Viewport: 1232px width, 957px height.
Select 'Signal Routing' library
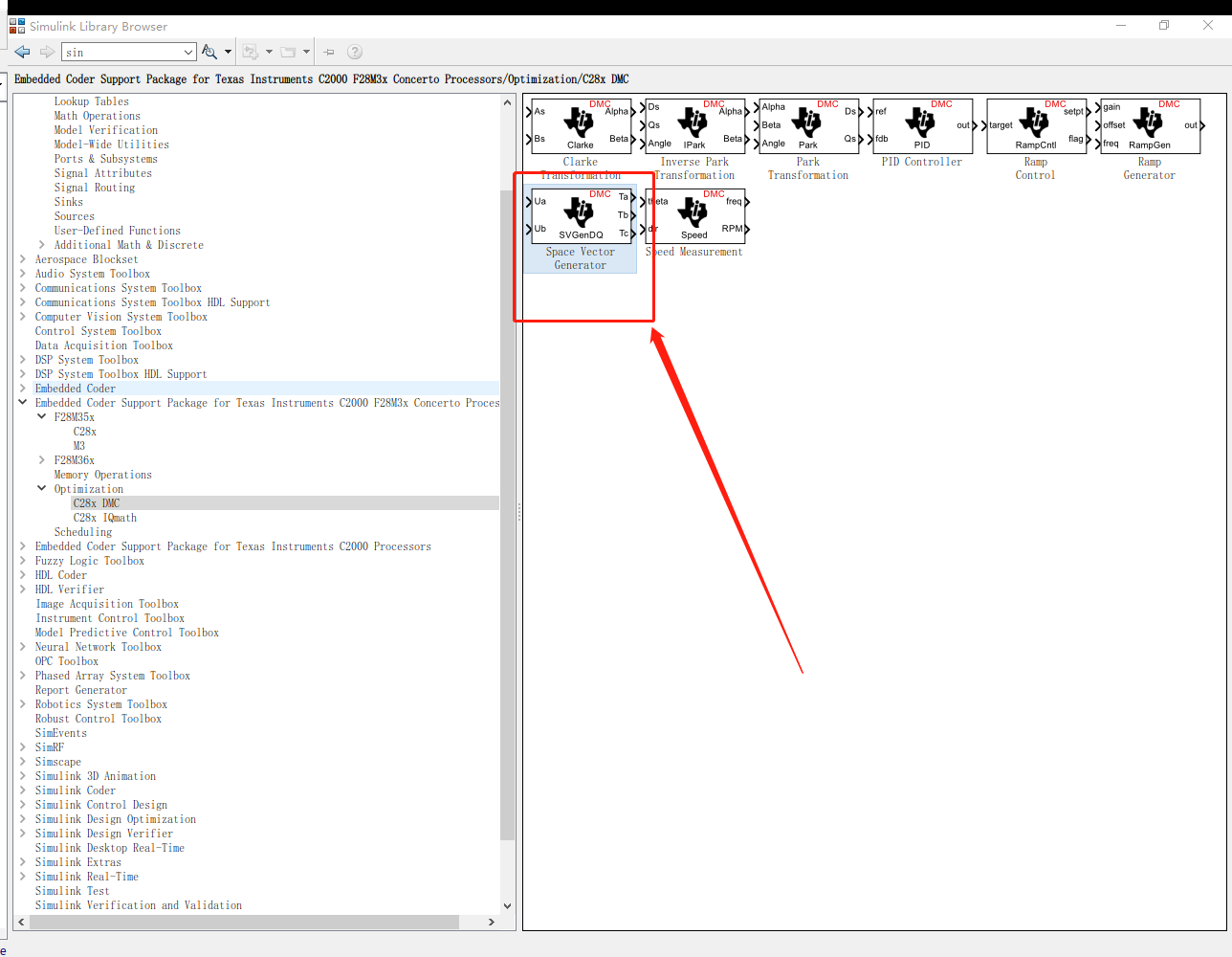pyautogui.click(x=95, y=188)
